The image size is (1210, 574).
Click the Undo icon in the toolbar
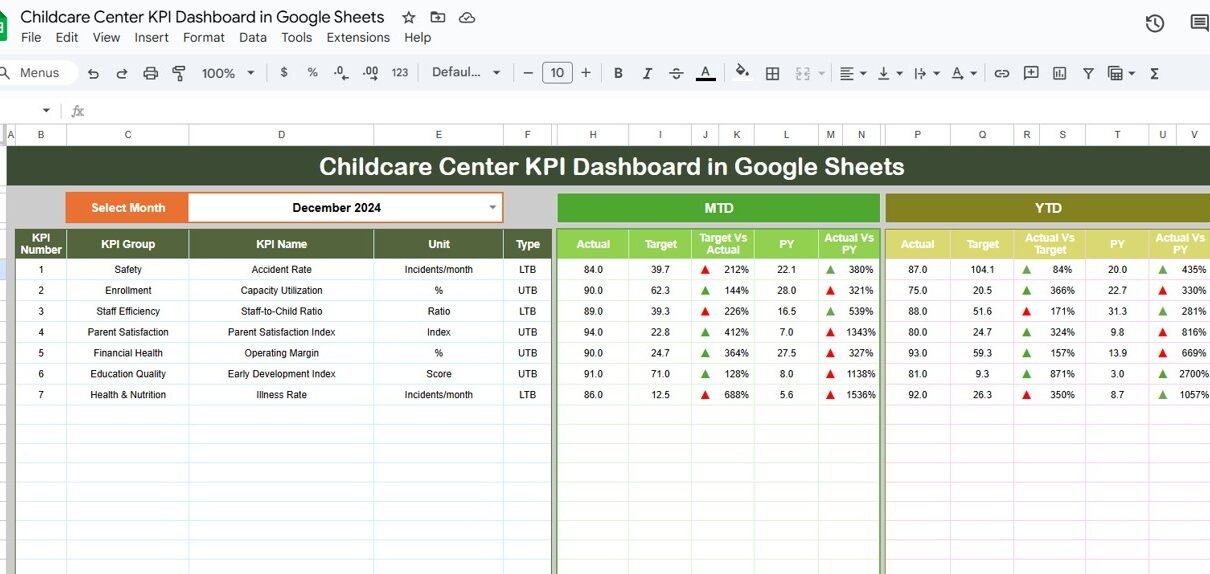tap(93, 73)
